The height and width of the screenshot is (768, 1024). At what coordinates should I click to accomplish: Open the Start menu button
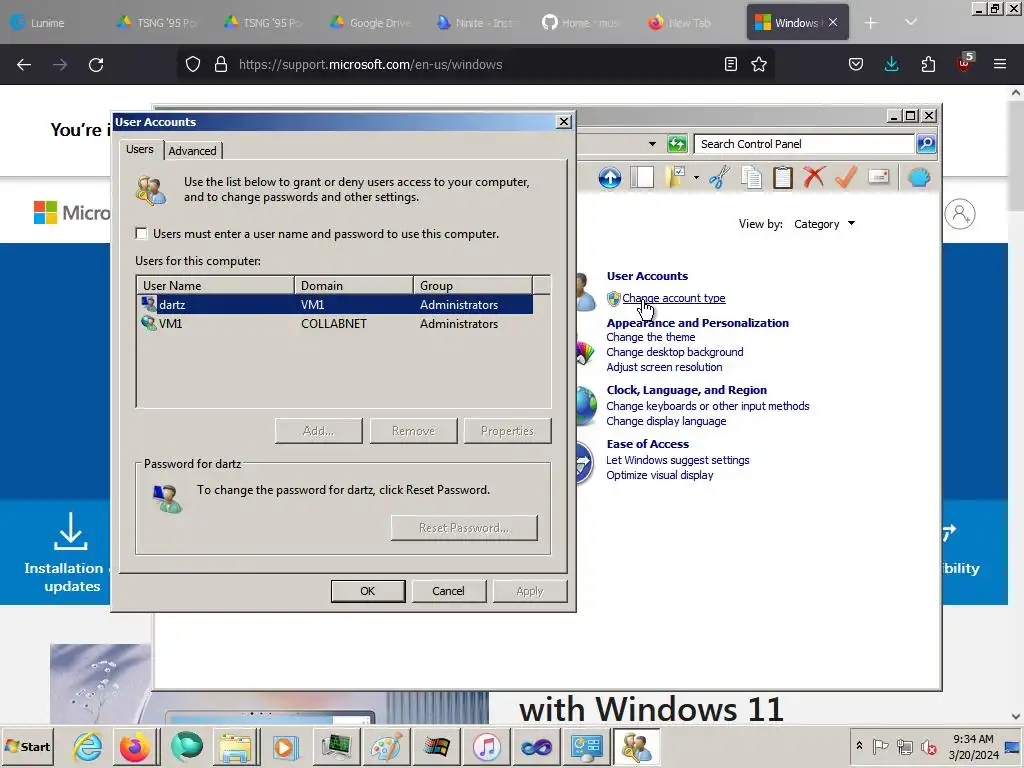[27, 746]
